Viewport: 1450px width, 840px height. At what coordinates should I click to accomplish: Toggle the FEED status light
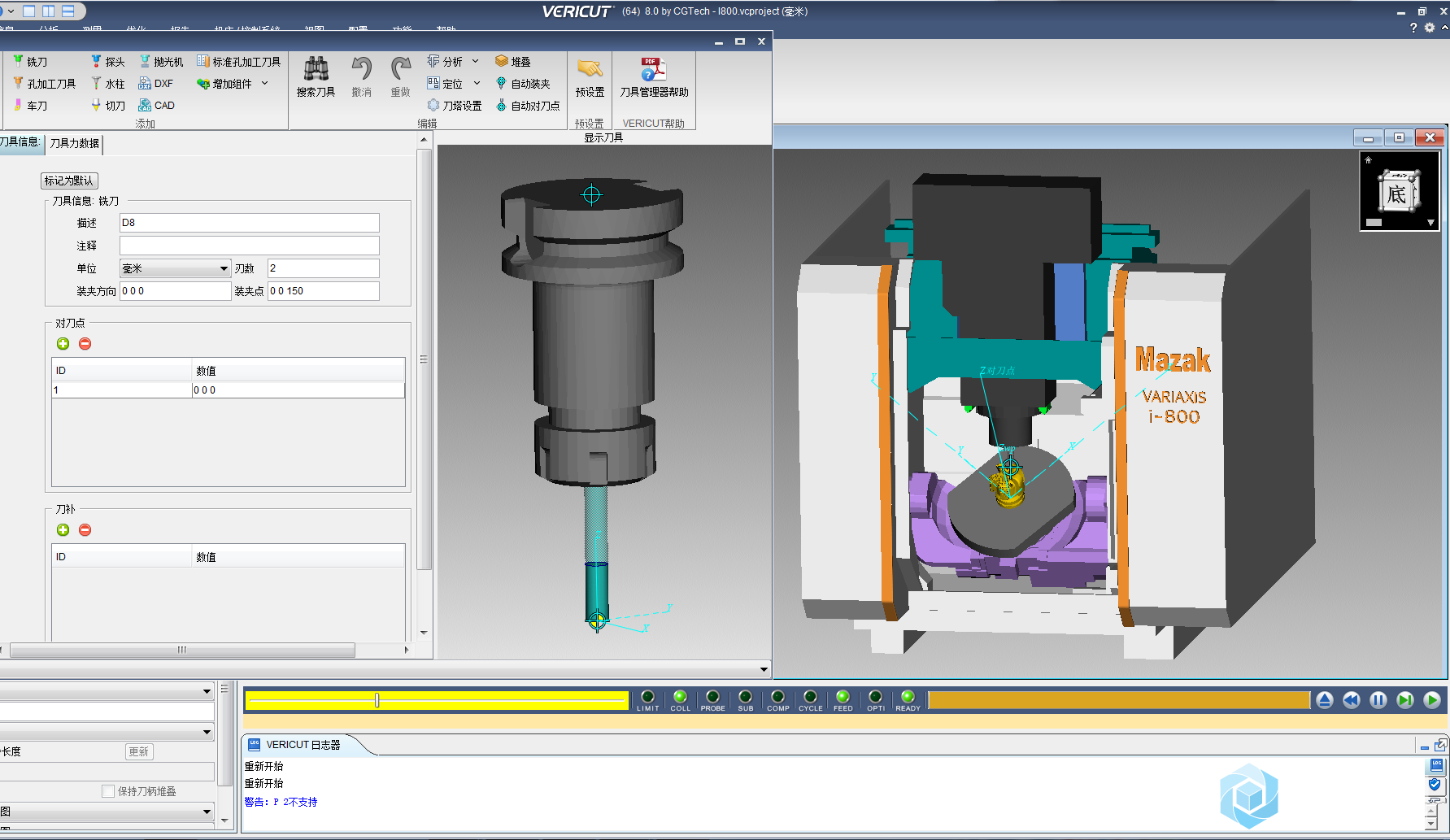click(x=843, y=697)
